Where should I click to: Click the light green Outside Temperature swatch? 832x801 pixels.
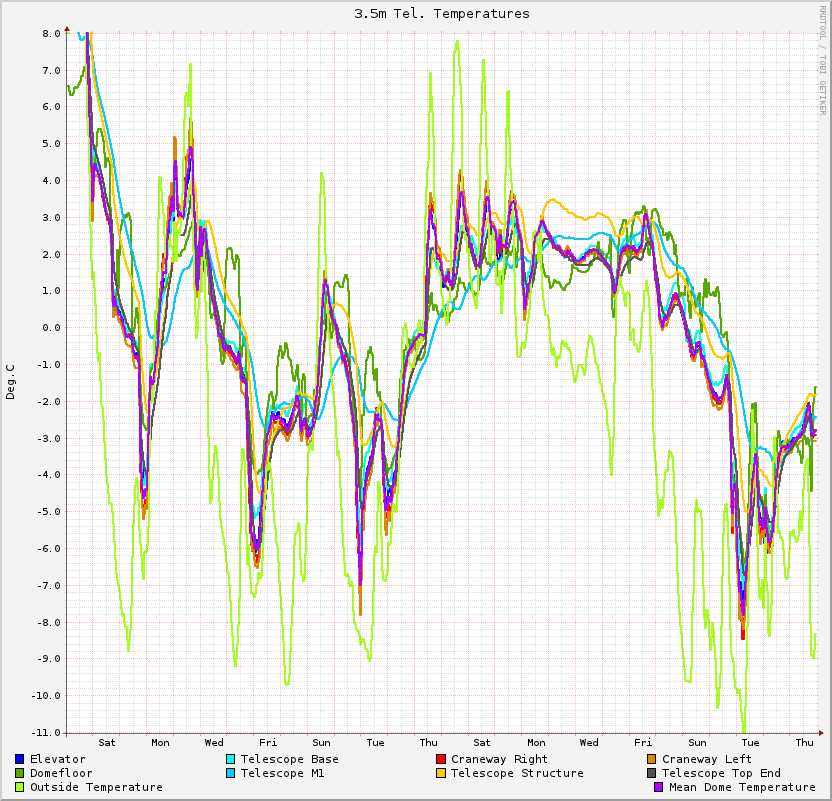pyautogui.click(x=20, y=787)
